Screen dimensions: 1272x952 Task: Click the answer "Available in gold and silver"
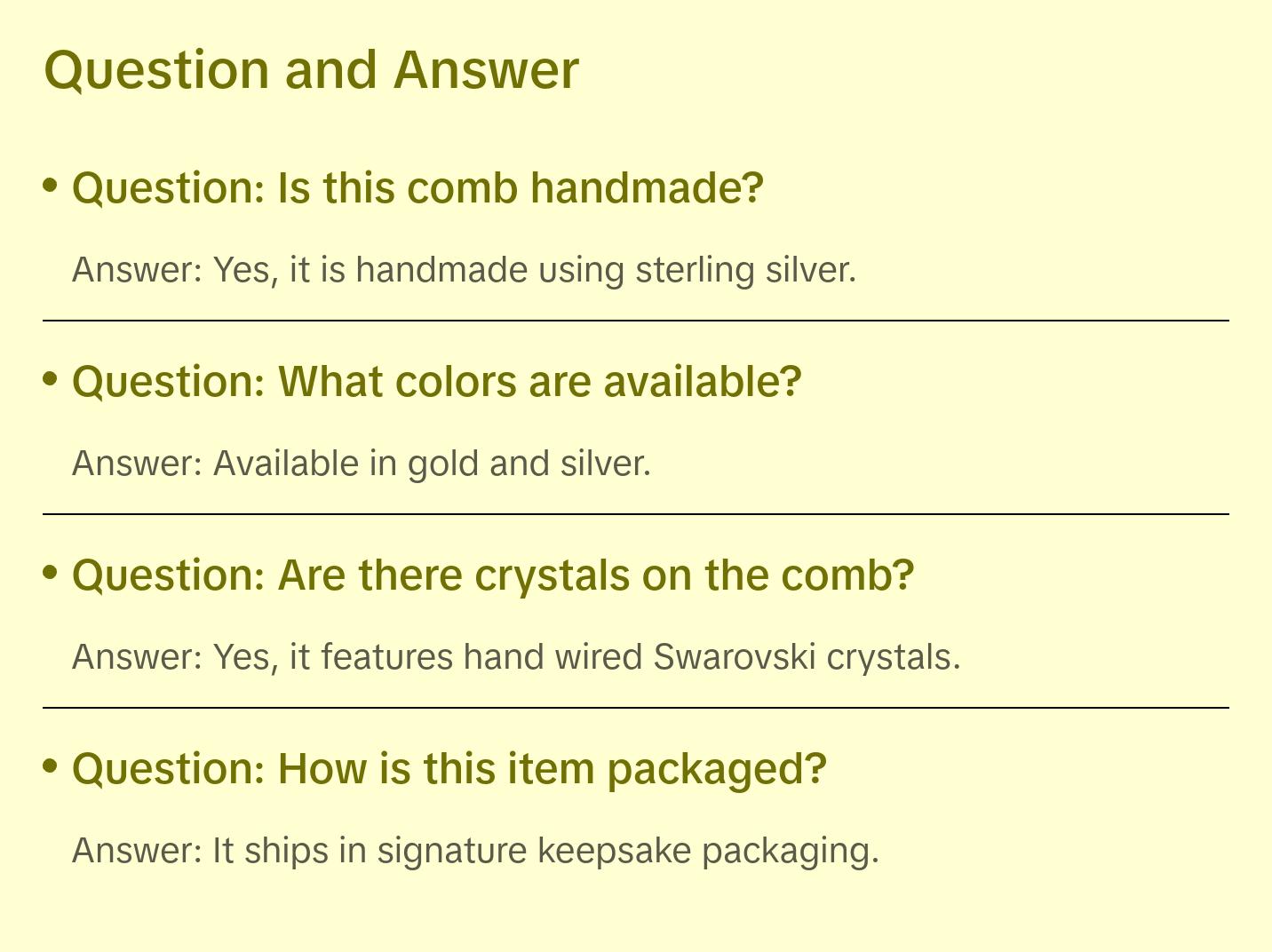click(362, 464)
